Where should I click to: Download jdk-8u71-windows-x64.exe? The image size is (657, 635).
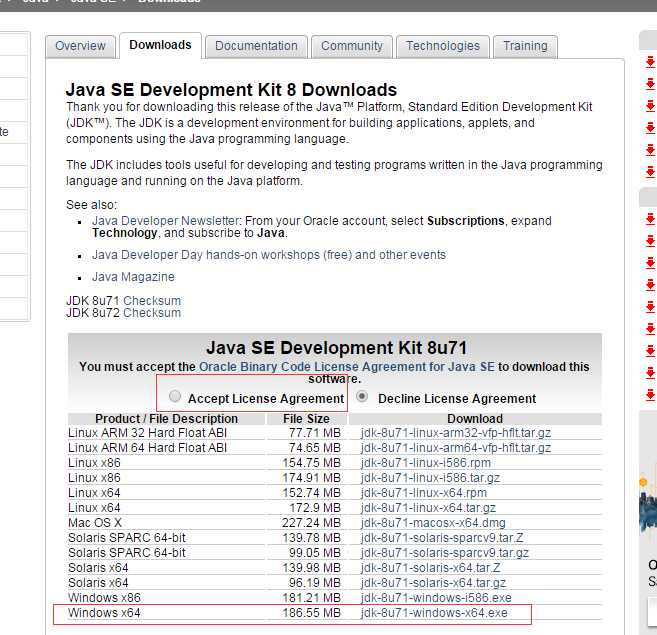click(434, 613)
